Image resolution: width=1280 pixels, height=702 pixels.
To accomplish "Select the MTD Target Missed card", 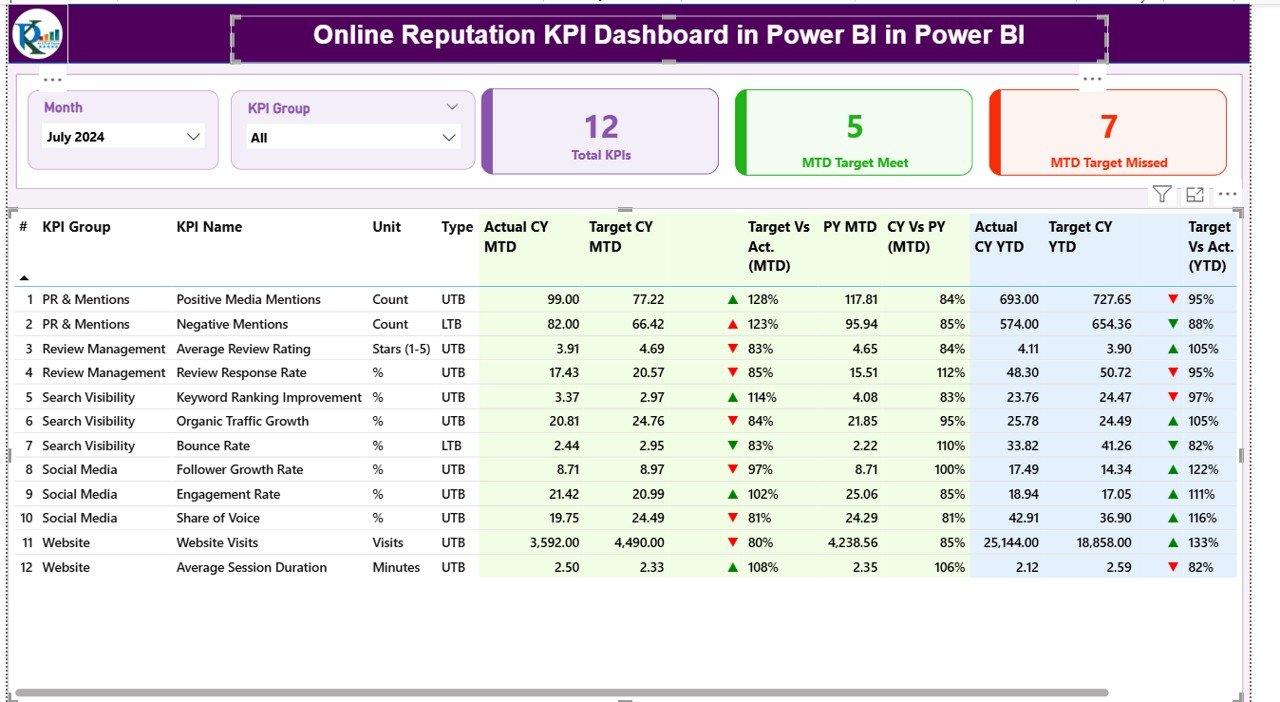I will coord(1108,132).
